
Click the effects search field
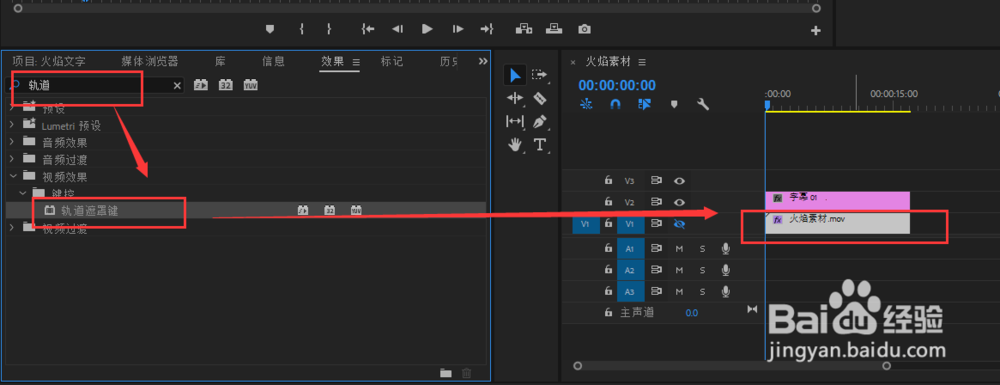coord(95,85)
